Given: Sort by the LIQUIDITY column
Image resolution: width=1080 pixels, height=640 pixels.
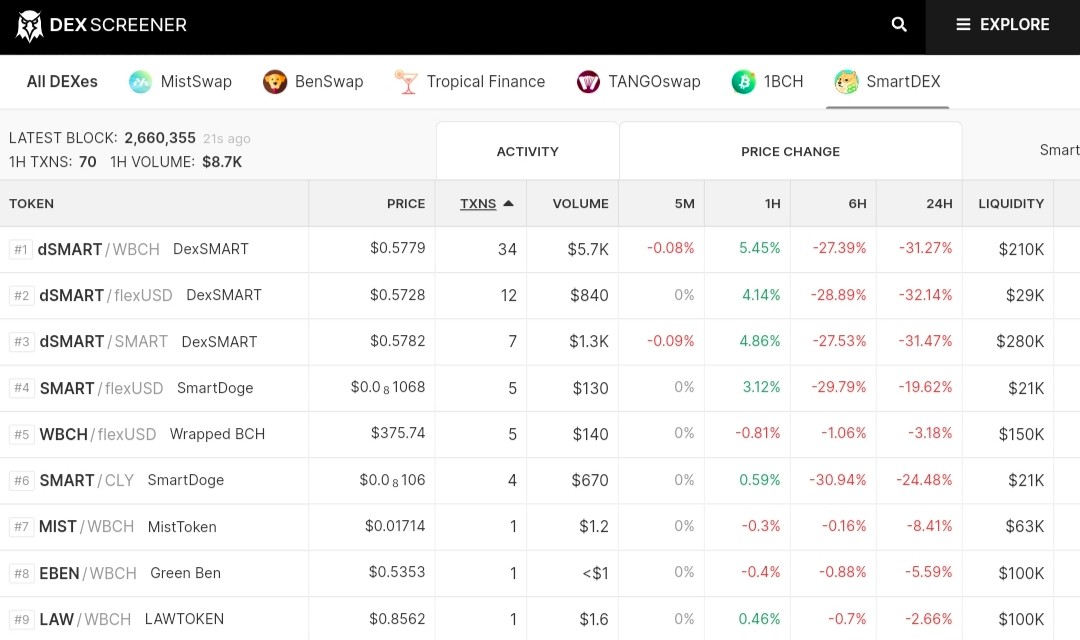Looking at the screenshot, I should click(1010, 204).
